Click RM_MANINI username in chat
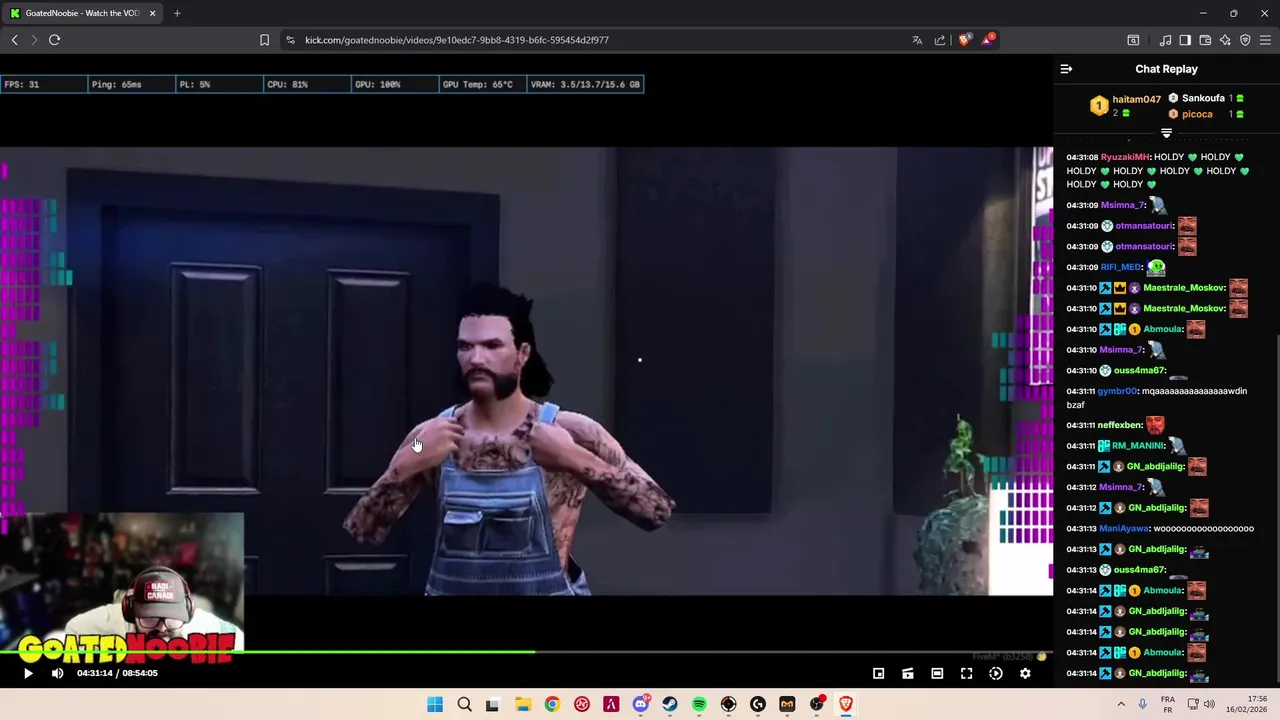This screenshot has width=1280, height=720. click(x=1138, y=446)
